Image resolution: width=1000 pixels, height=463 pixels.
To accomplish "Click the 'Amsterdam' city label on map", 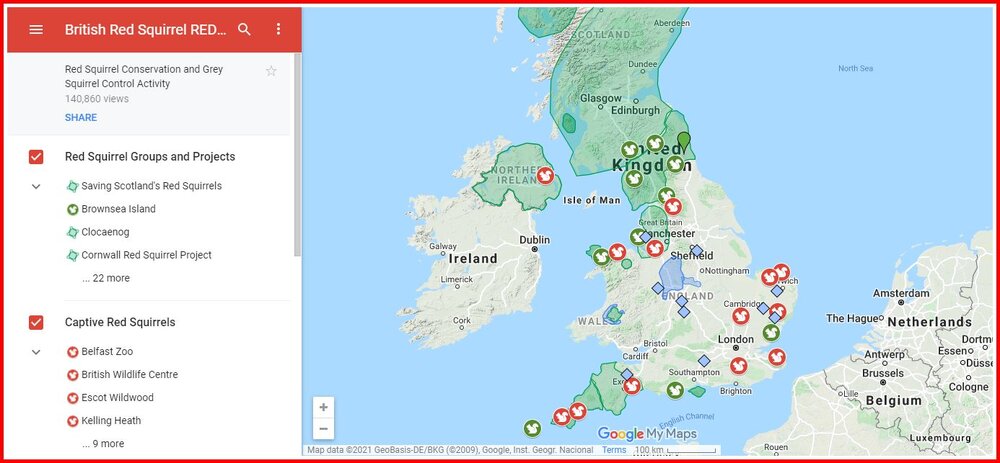I will [x=899, y=293].
